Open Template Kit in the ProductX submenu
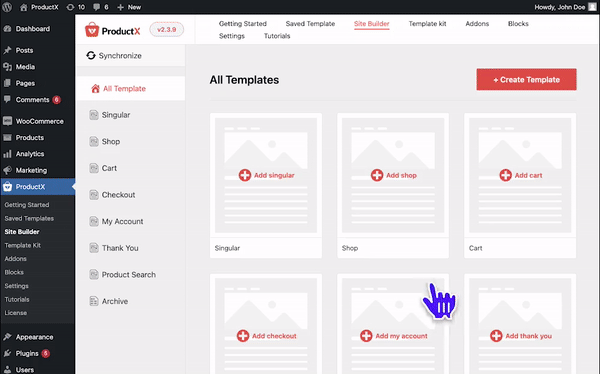Screen dimensions: 600x374 (x=23, y=245)
